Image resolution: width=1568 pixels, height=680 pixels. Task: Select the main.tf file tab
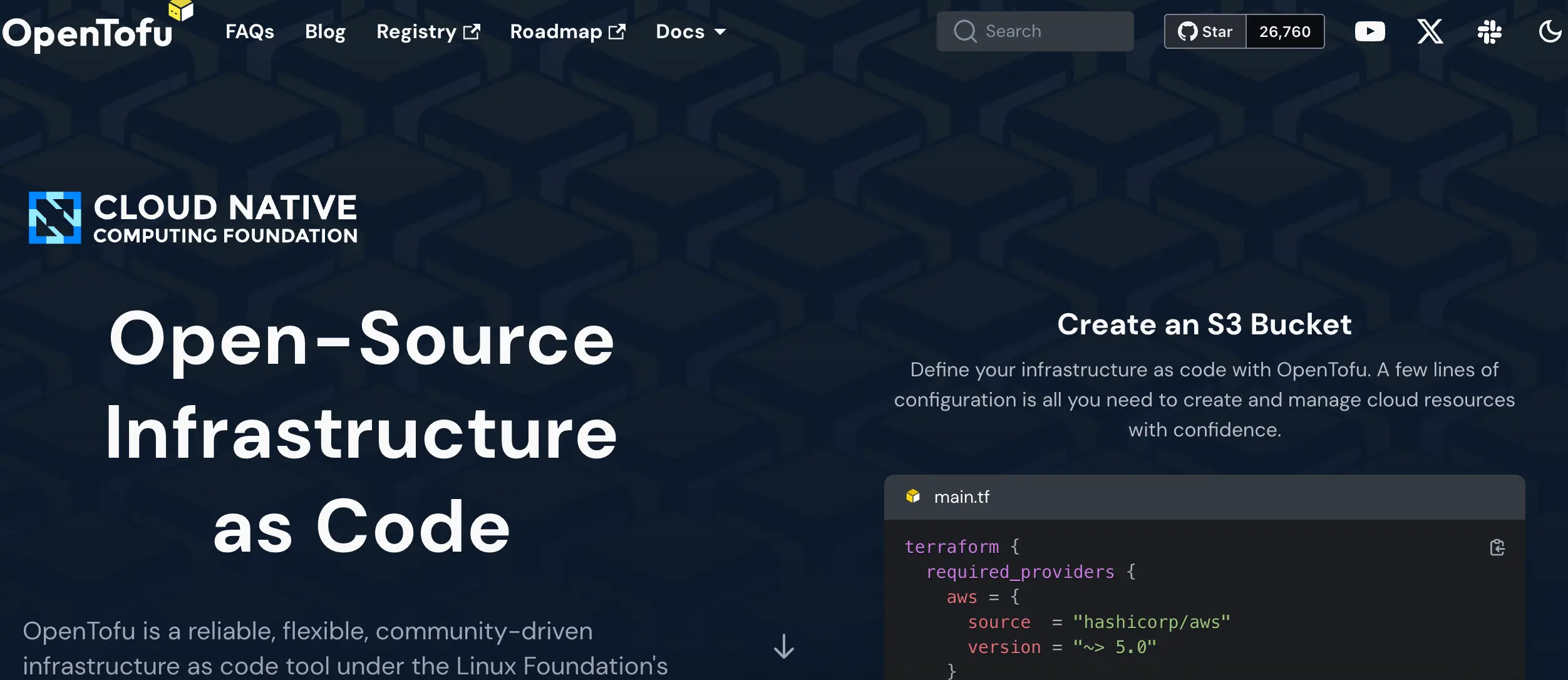tap(961, 497)
